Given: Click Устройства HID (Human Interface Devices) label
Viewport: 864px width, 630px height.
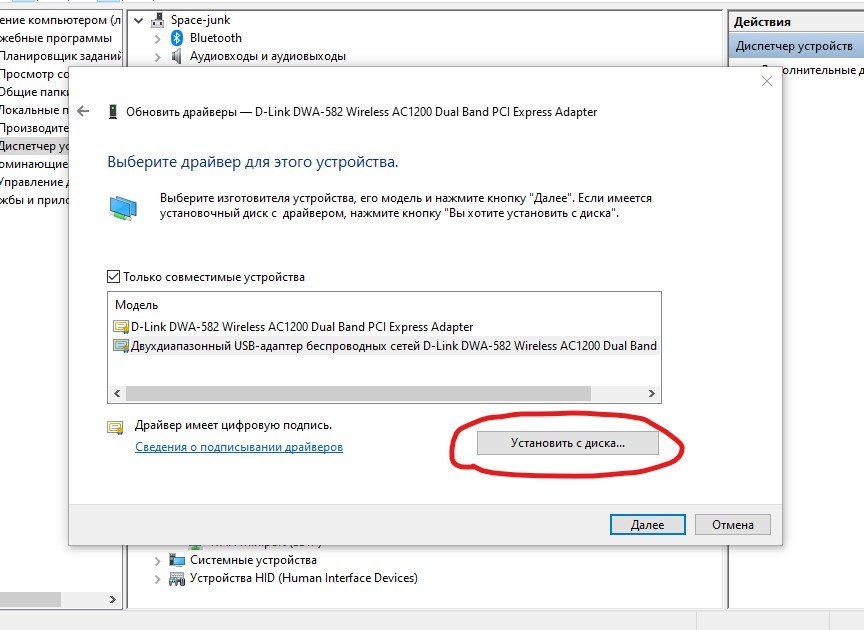Looking at the screenshot, I should pos(304,578).
